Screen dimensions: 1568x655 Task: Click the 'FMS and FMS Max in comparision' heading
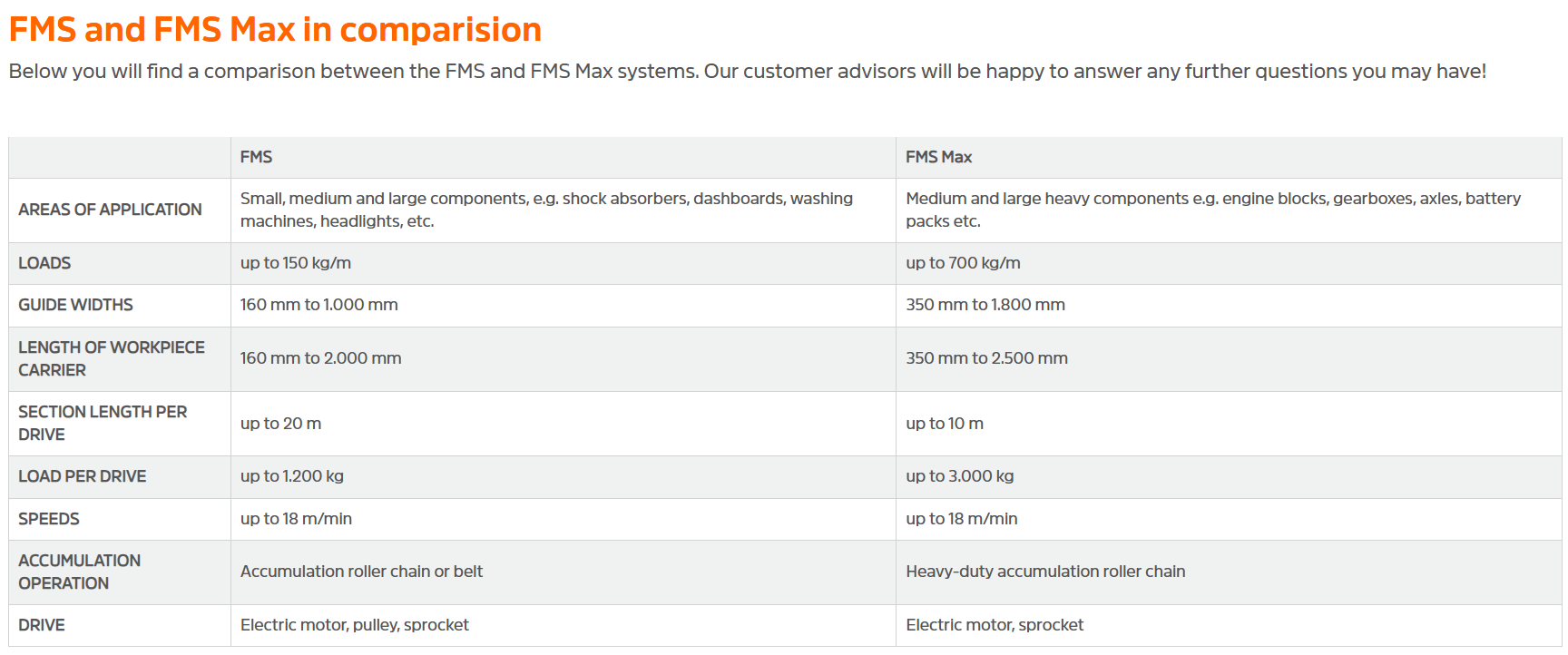(x=275, y=30)
